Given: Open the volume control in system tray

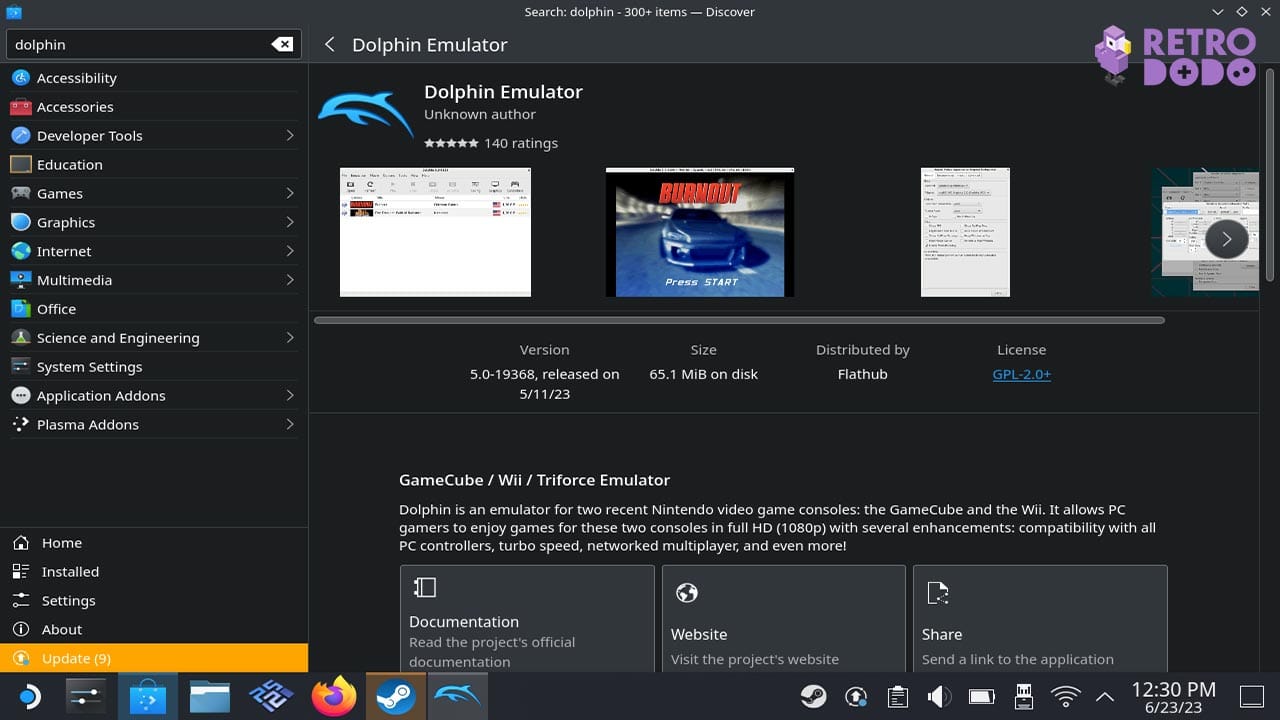Looking at the screenshot, I should point(939,697).
